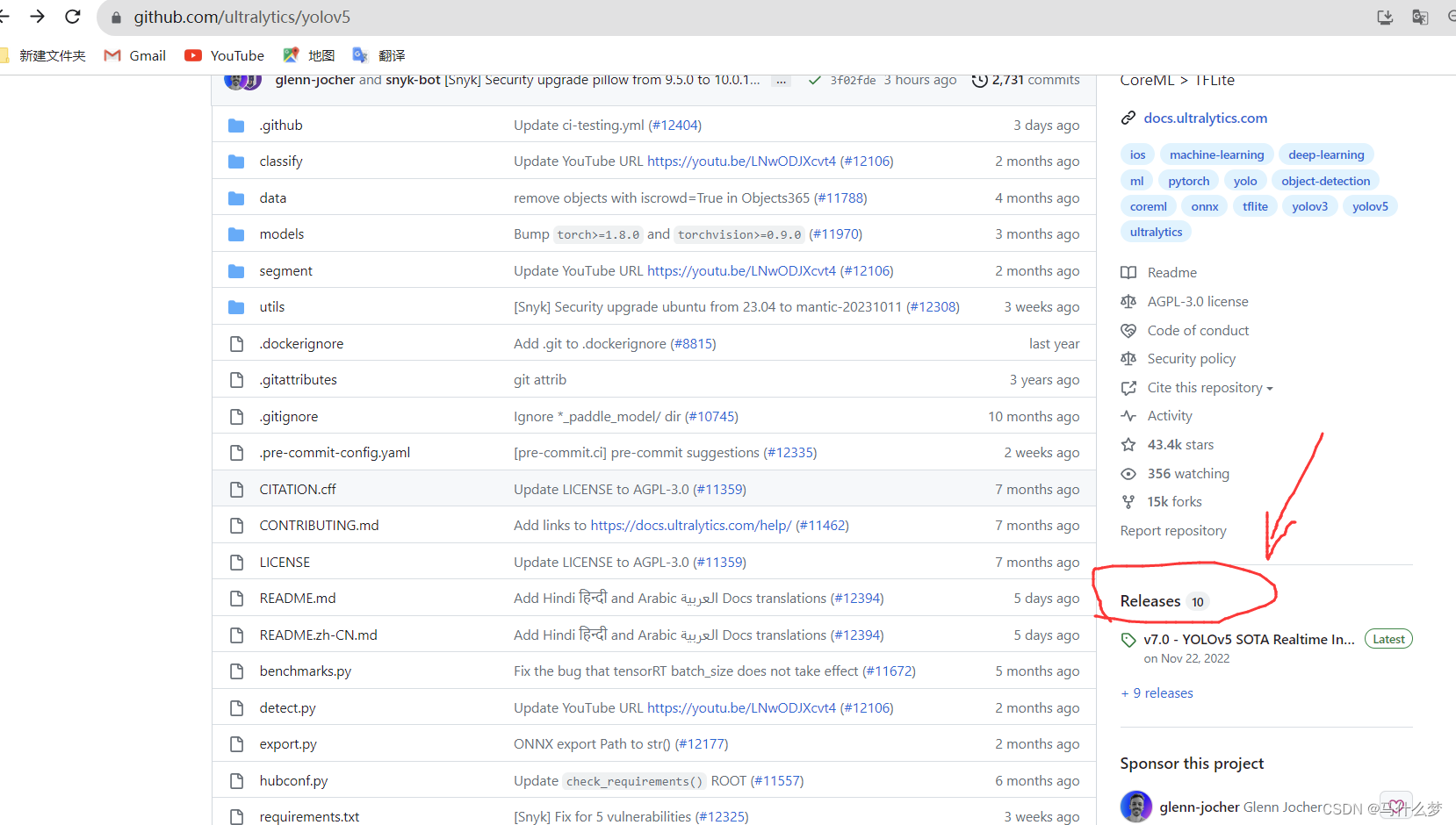Click the glenn-jocher sponsor avatar

1136,806
